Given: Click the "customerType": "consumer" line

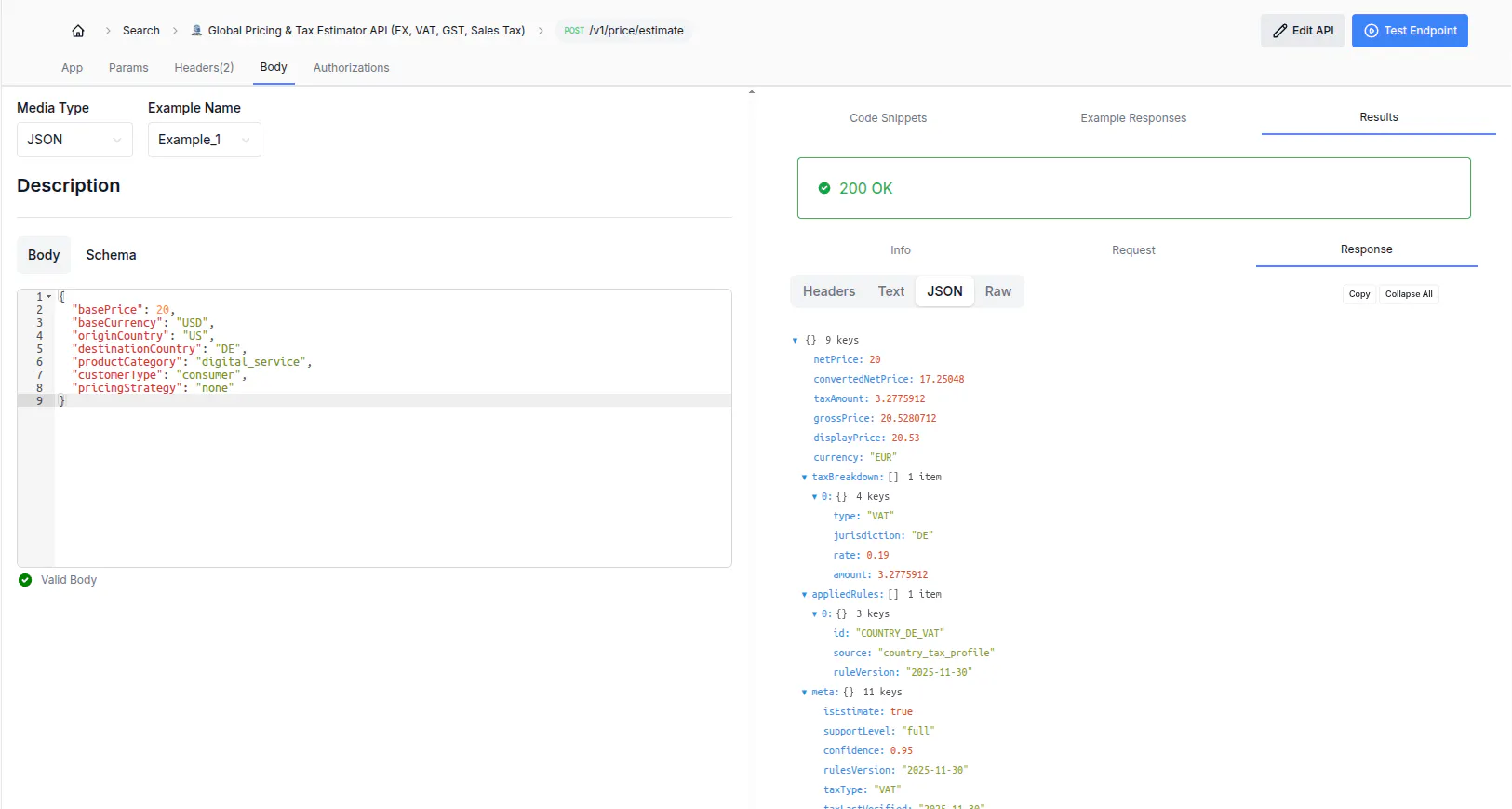Looking at the screenshot, I should click(x=159, y=375).
